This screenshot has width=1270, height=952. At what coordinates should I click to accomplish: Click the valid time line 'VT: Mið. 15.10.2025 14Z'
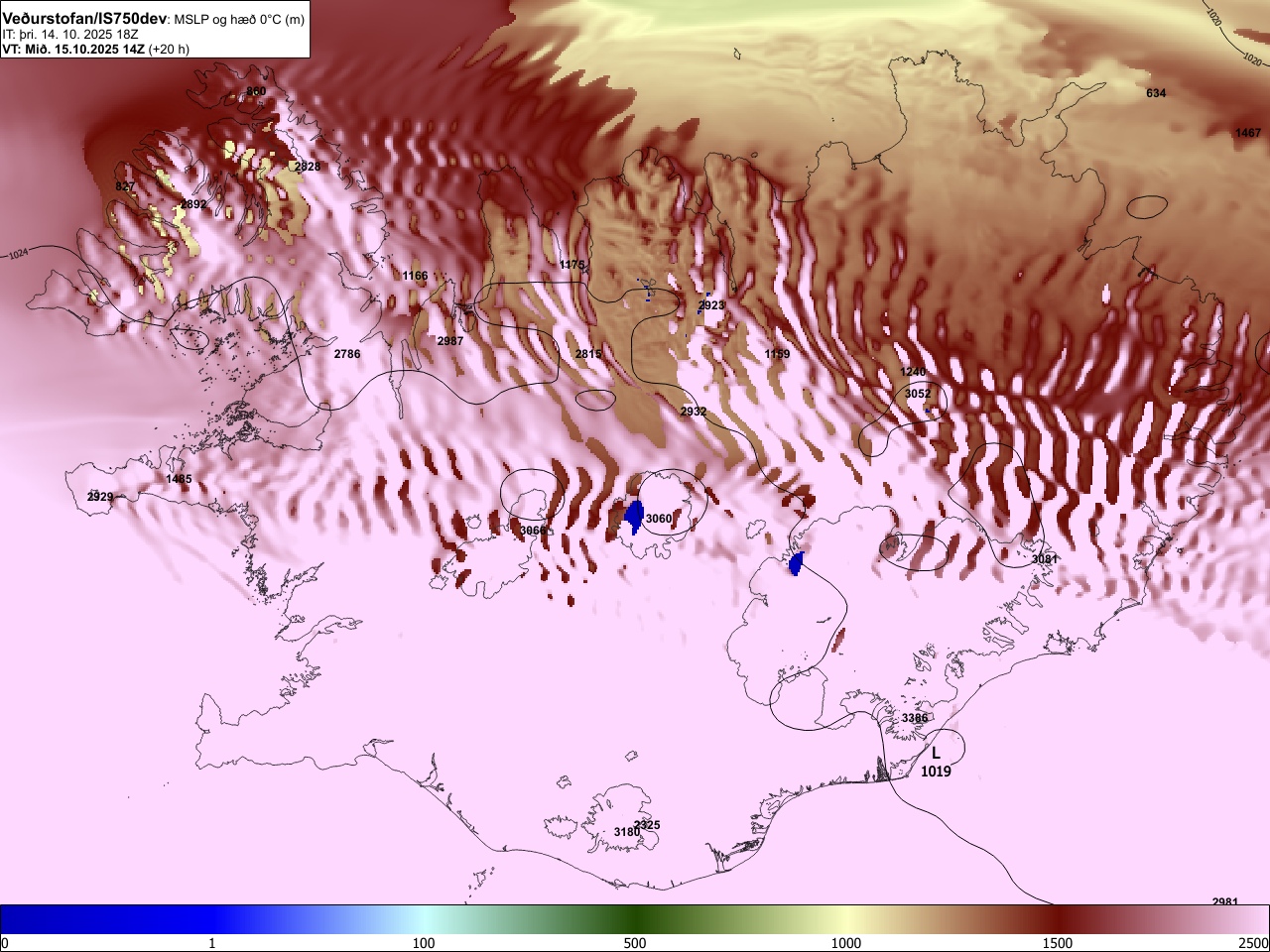pyautogui.click(x=73, y=49)
